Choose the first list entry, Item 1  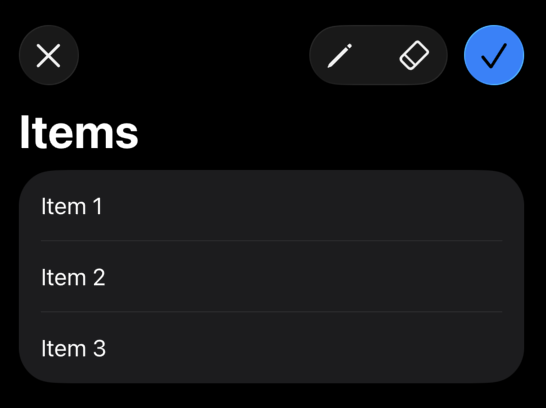click(272, 206)
